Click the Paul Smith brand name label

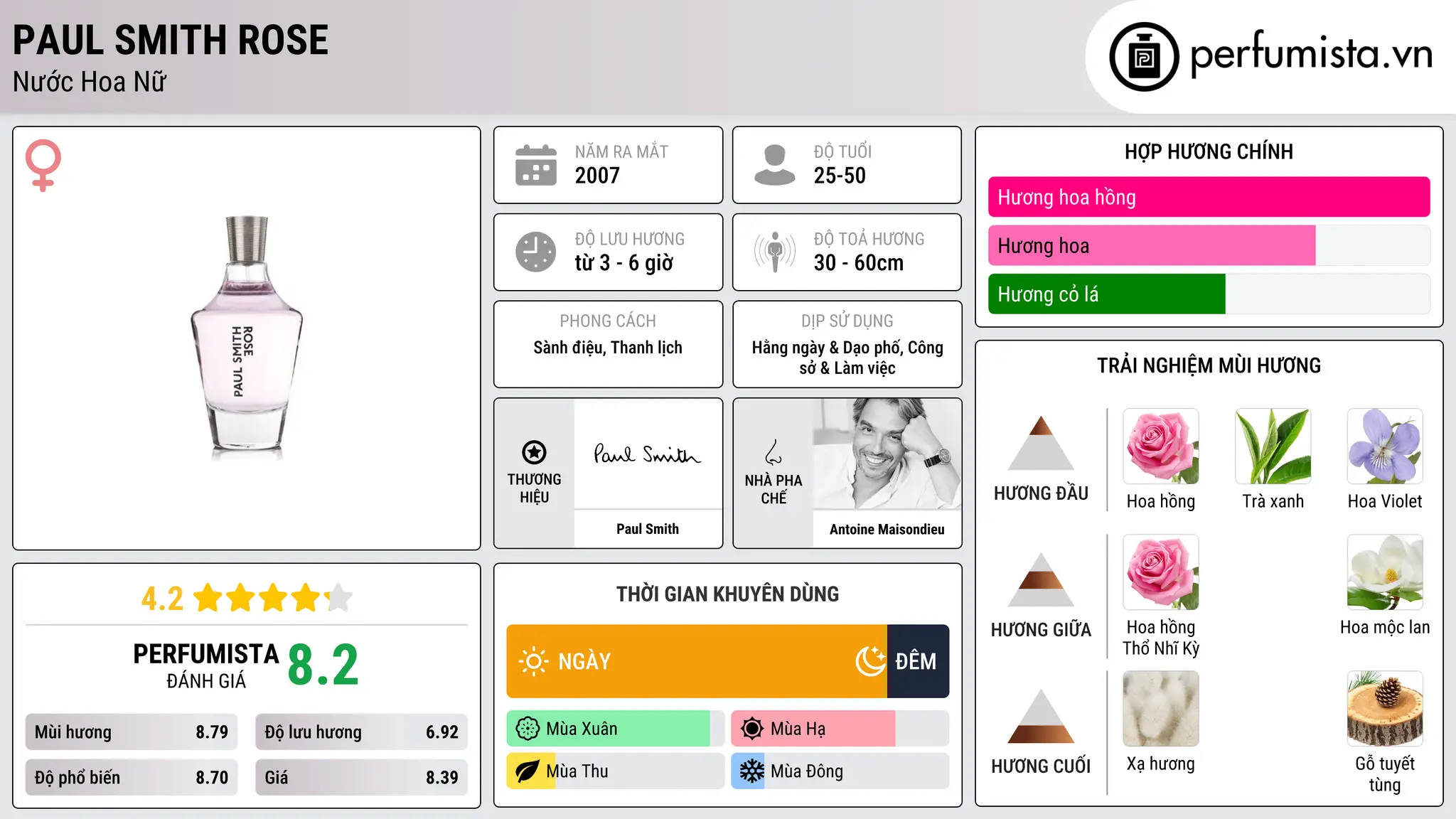pyautogui.click(x=648, y=529)
